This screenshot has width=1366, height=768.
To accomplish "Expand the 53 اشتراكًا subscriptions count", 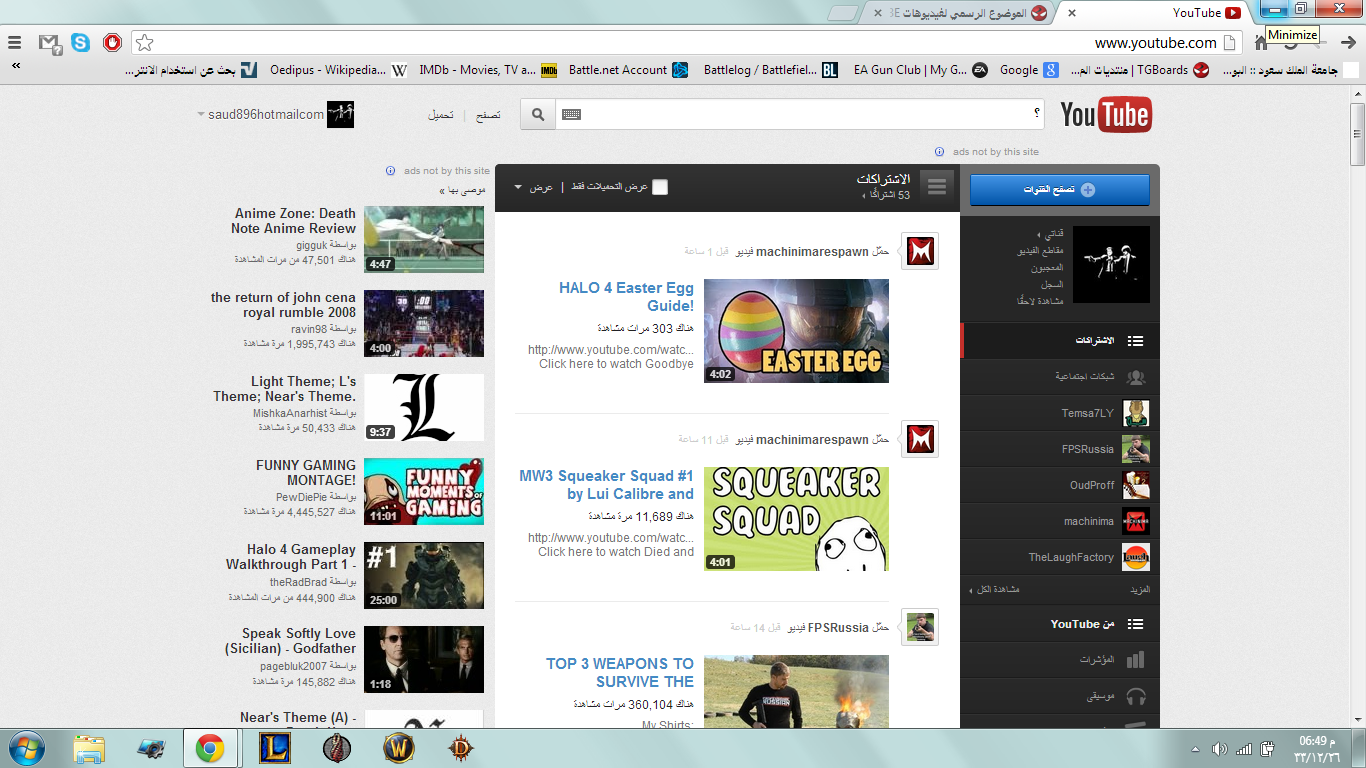I will coord(886,195).
